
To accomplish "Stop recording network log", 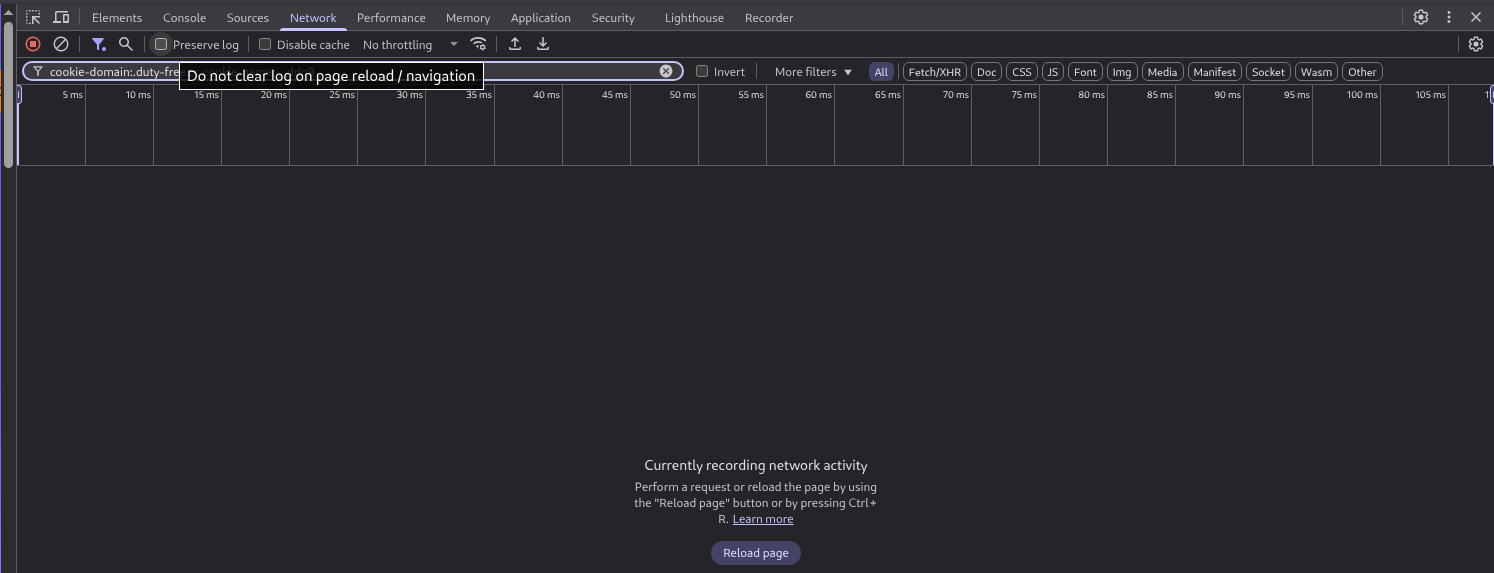I will point(33,44).
